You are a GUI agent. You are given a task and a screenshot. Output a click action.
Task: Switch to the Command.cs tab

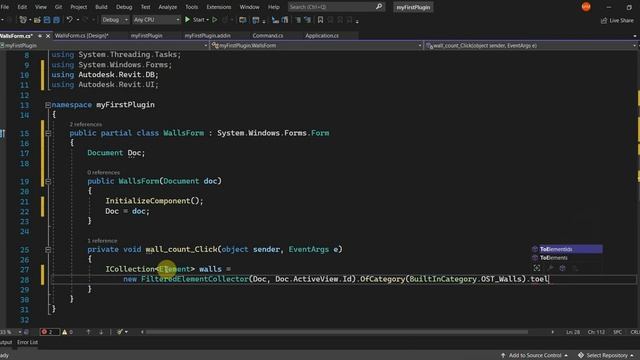pos(268,36)
